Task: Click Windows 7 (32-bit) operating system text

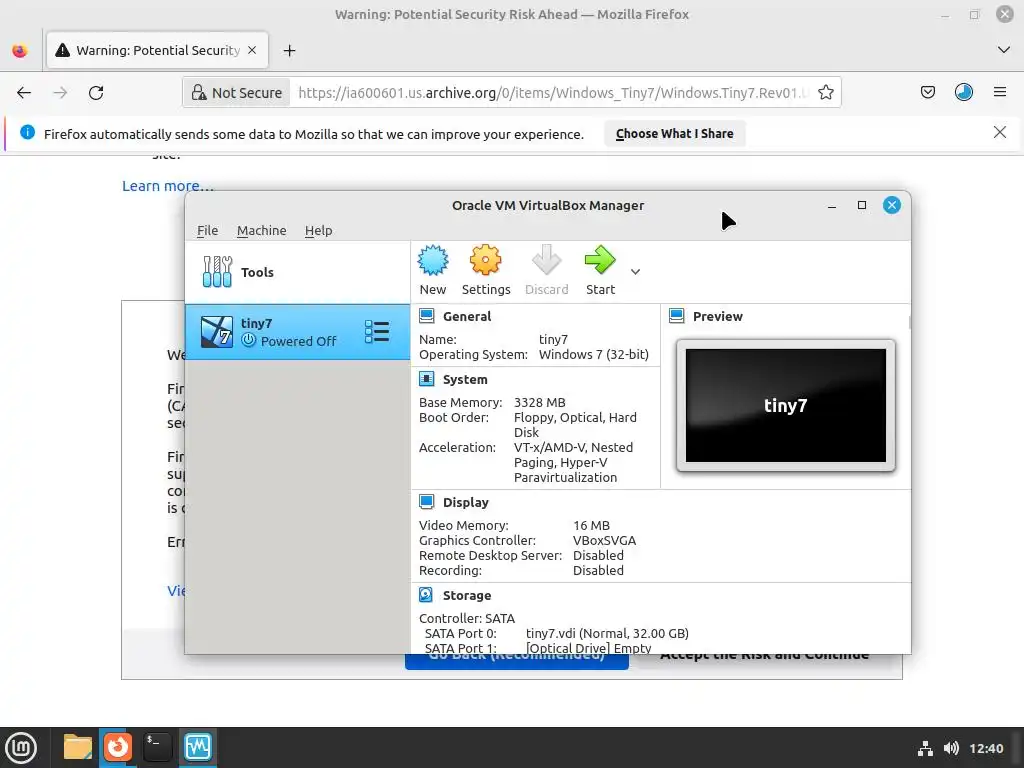Action: click(594, 355)
